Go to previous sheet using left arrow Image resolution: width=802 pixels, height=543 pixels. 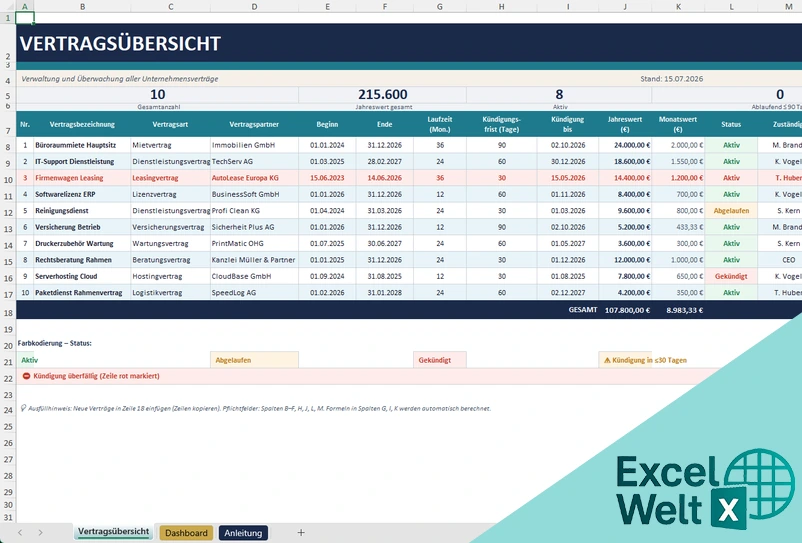[x=20, y=533]
